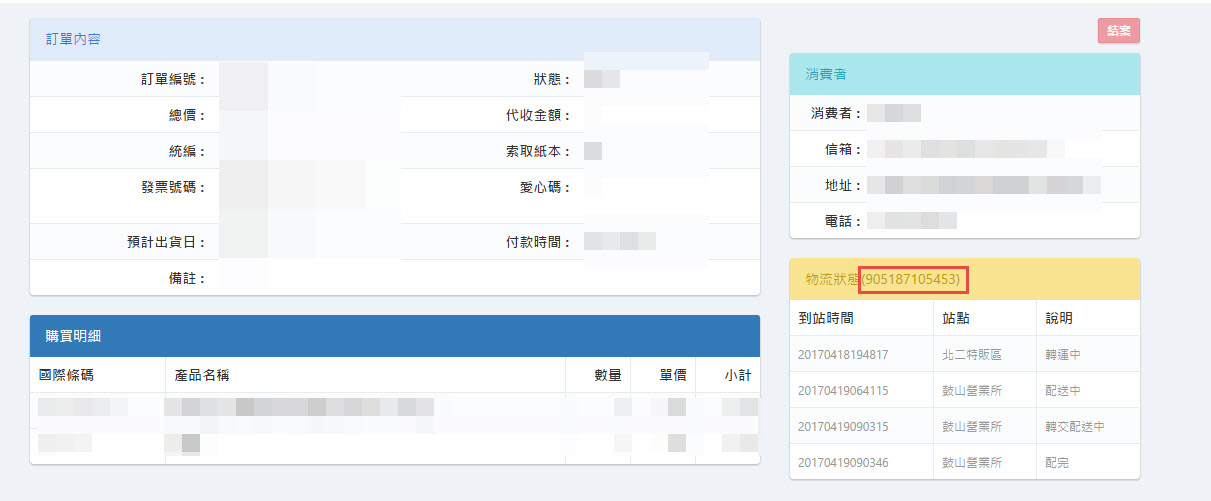
Task: Click the 付款時間 label
Action: 538,242
